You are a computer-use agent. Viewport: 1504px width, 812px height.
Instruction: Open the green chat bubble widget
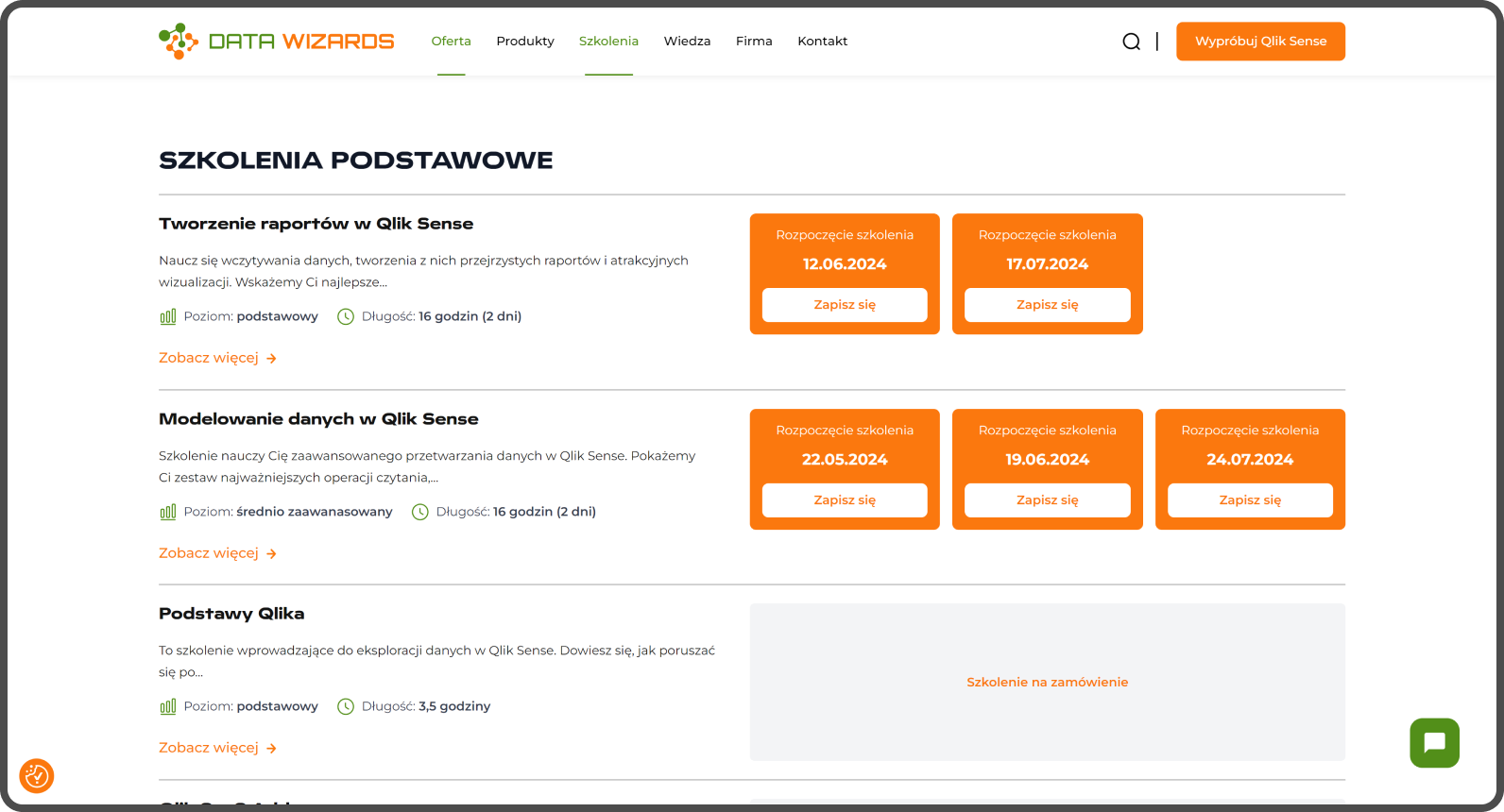[x=1434, y=743]
